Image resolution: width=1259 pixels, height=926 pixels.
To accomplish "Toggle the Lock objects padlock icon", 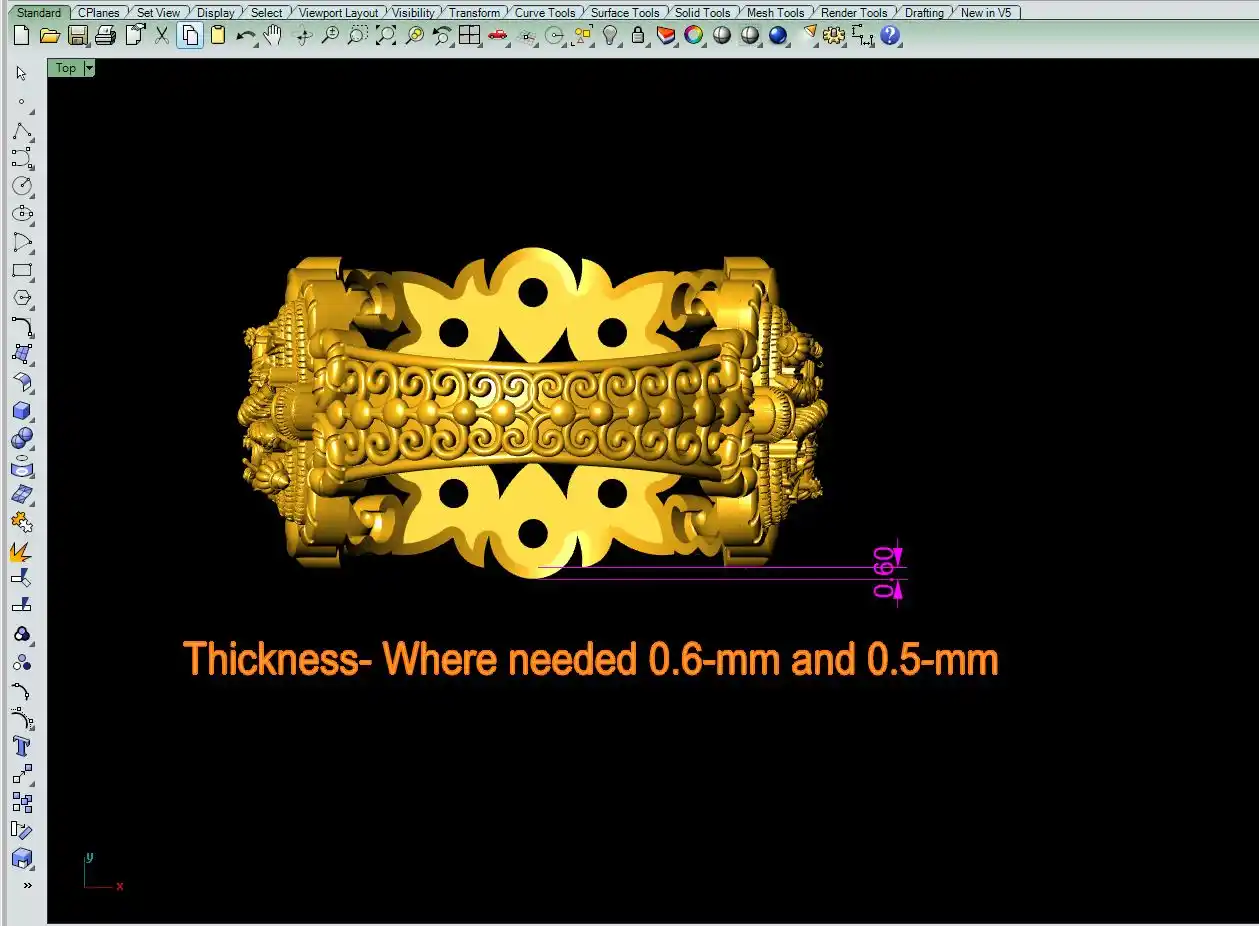I will (638, 36).
